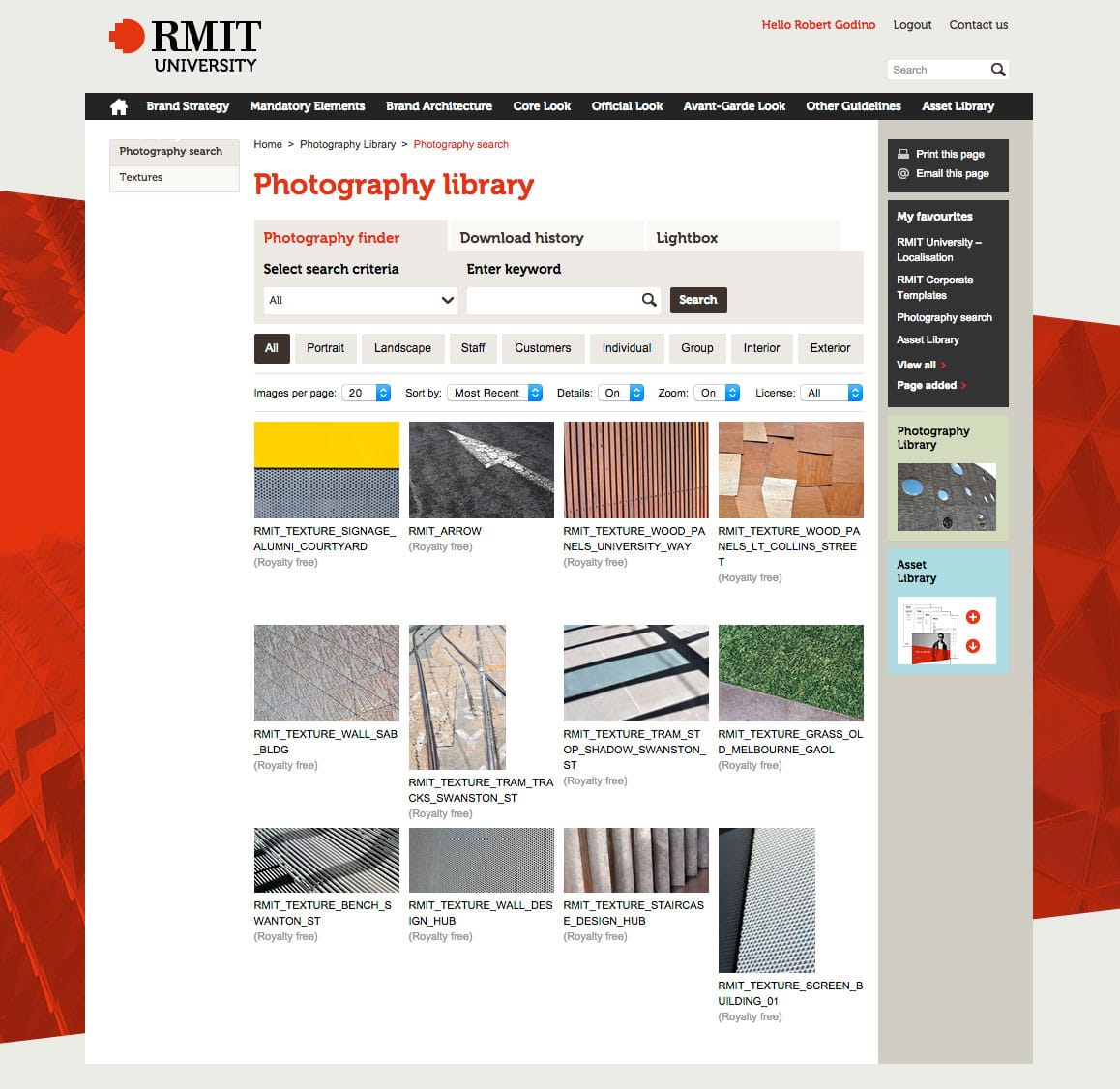Open grass Old Melbourne Gaol thumbnail
This screenshot has height=1089, width=1120.
(x=791, y=673)
